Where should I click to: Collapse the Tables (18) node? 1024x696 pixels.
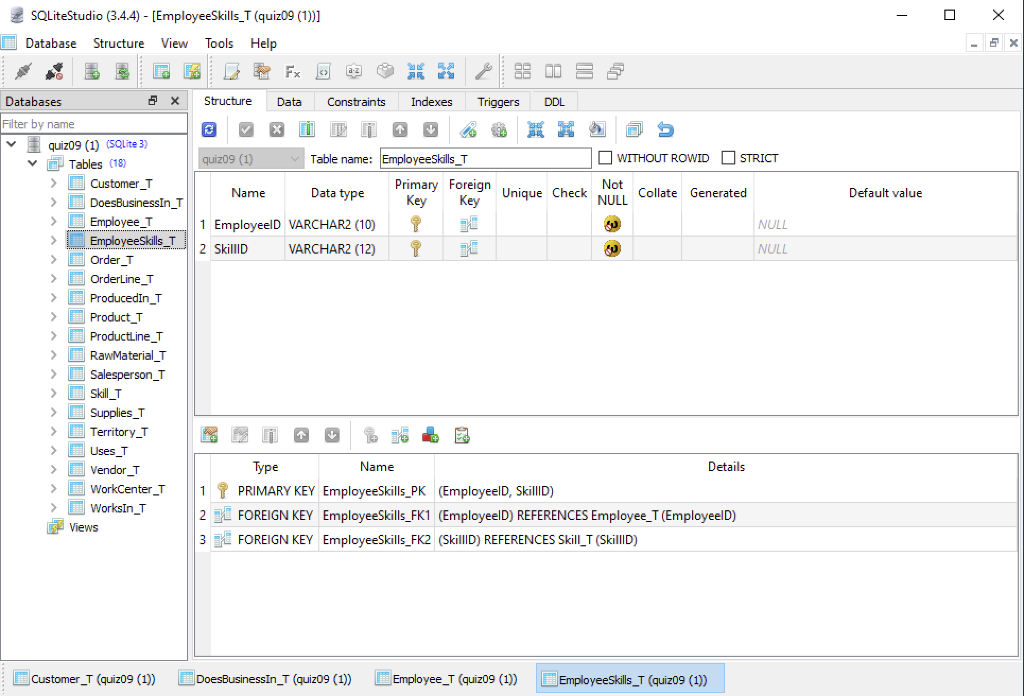[32, 163]
